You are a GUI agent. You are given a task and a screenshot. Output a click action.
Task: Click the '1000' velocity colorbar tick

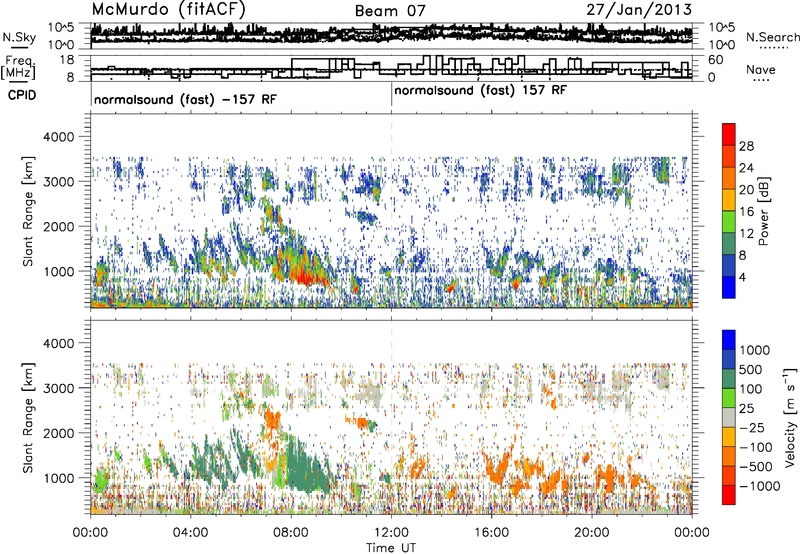coord(754,350)
